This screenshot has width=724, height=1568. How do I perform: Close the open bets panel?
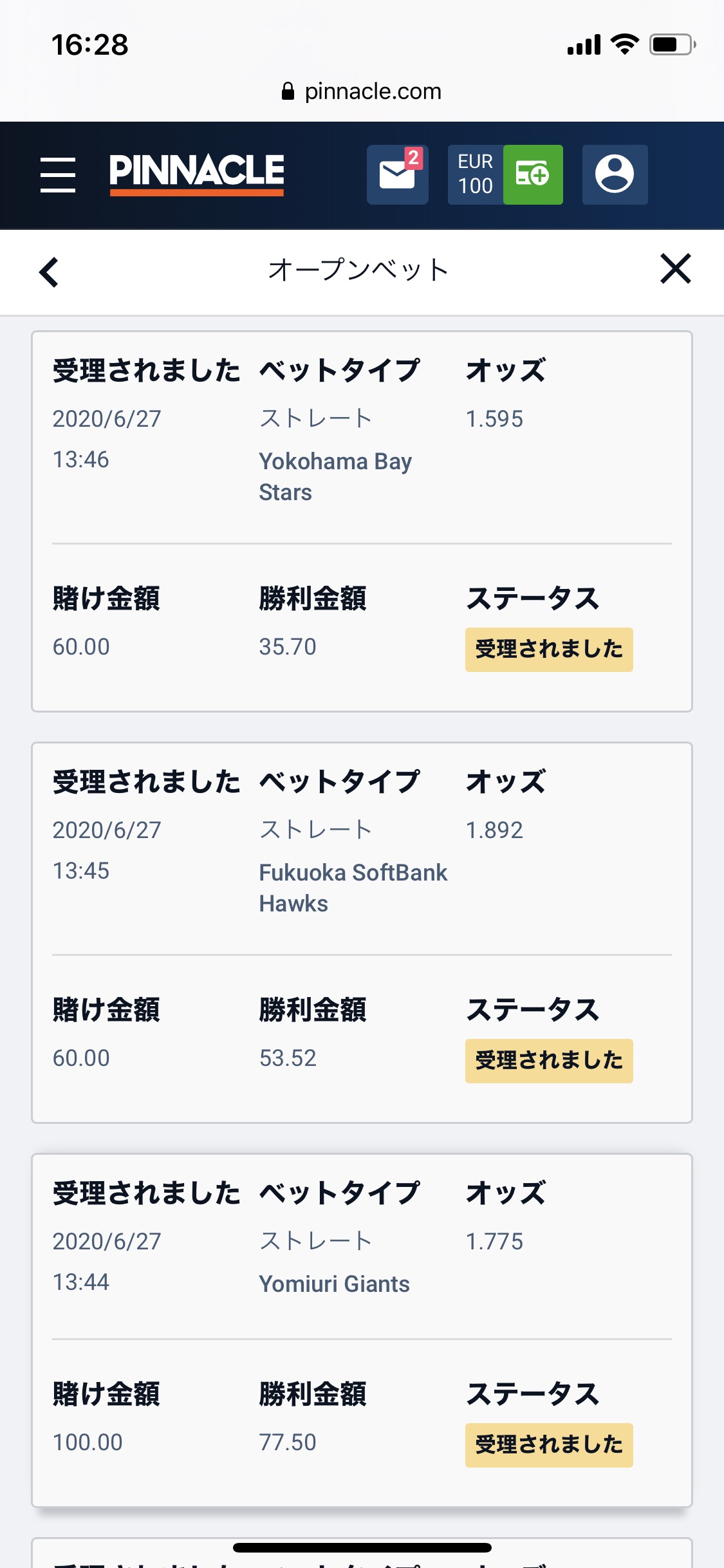click(x=676, y=268)
